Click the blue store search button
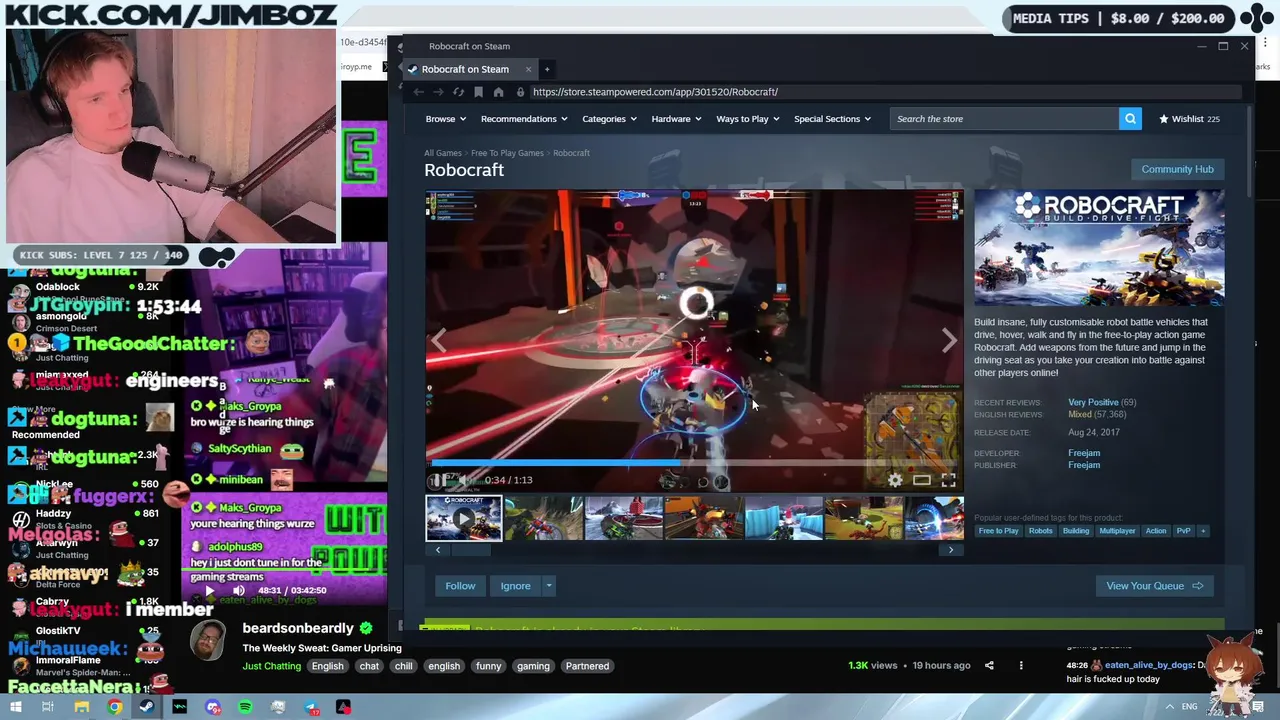Image resolution: width=1280 pixels, height=720 pixels. (1130, 119)
